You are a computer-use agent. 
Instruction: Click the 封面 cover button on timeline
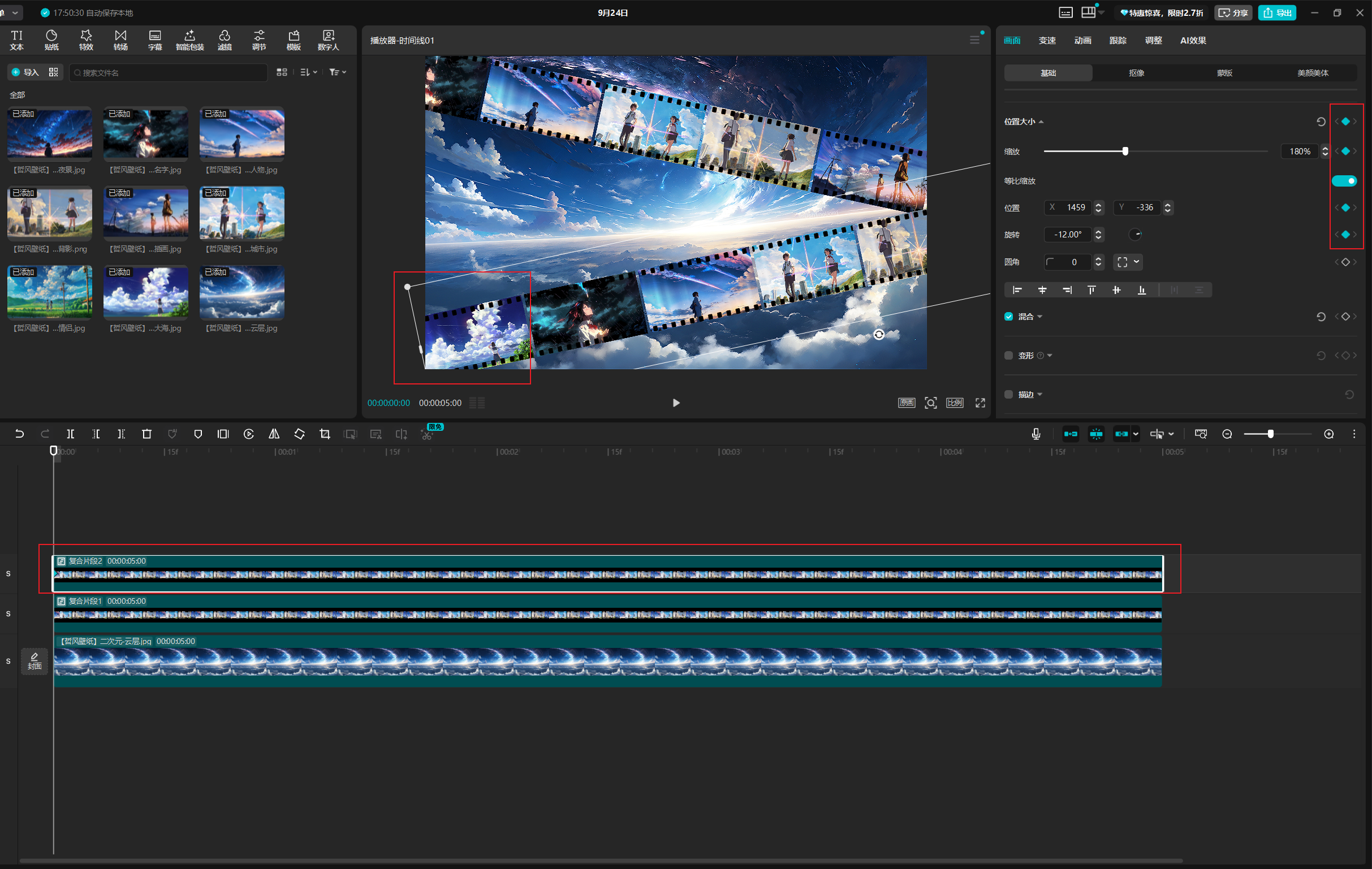[x=34, y=661]
